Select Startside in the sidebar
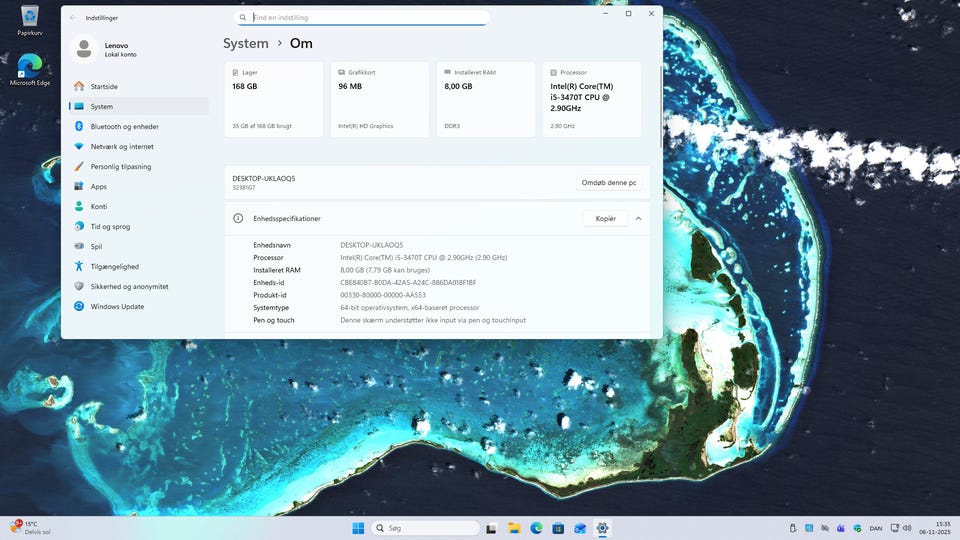 coord(104,87)
